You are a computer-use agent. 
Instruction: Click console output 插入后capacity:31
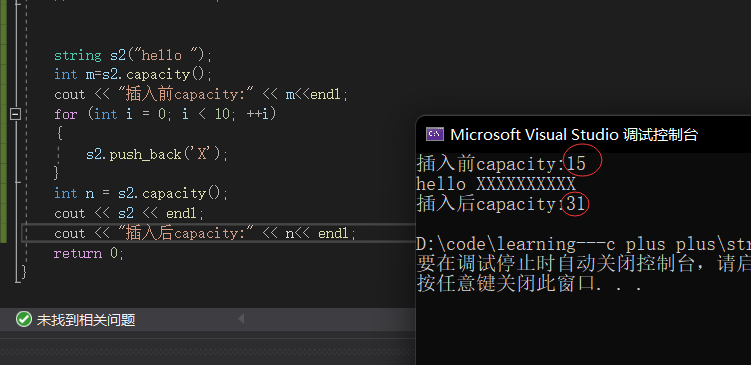coord(501,204)
